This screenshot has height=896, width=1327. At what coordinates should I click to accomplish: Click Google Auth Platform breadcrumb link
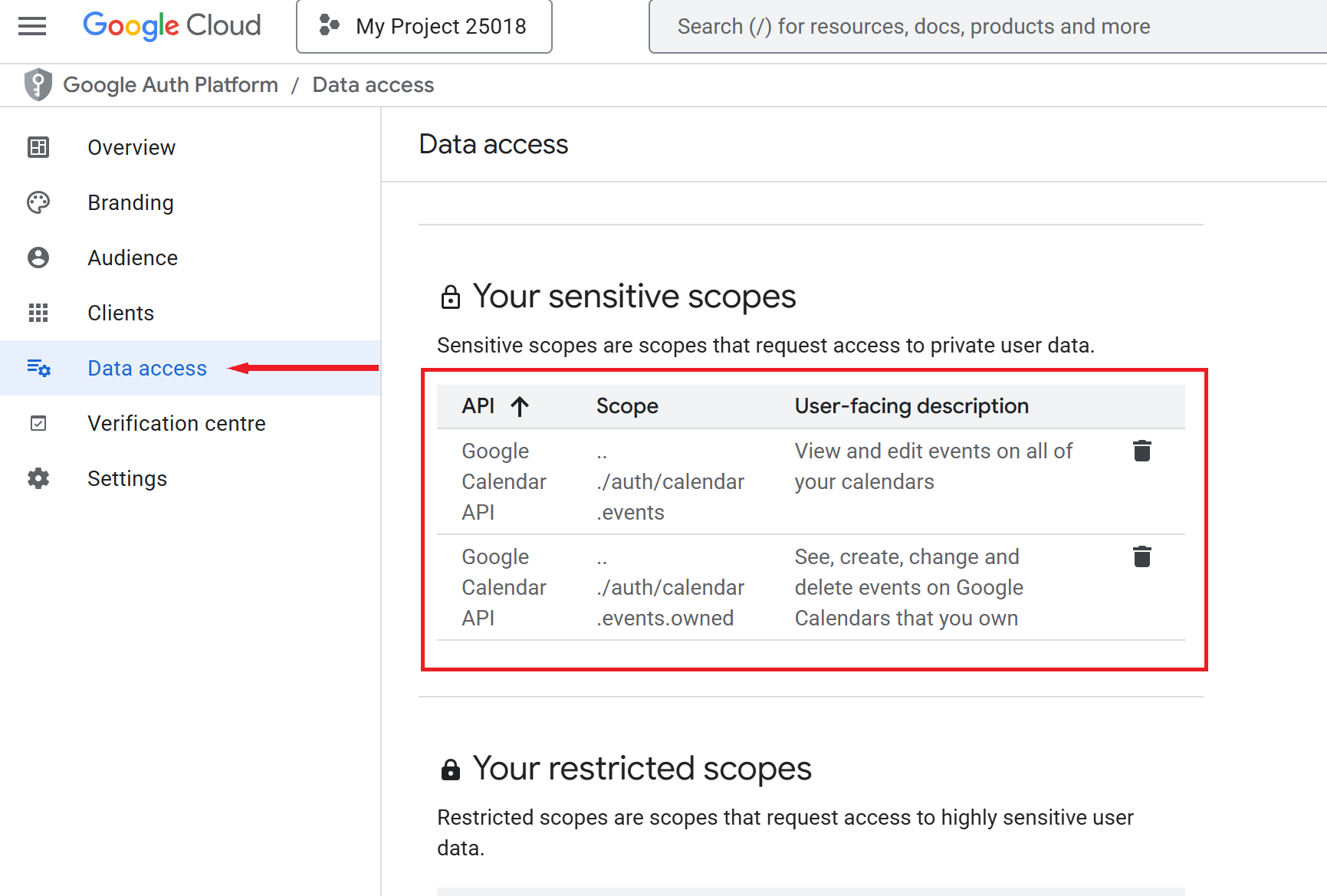click(170, 84)
